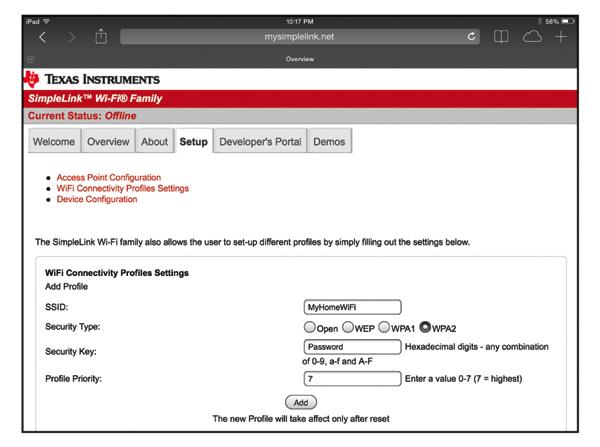Select the WPA1 security type radio
Viewport: 600px width, 447px height.
coord(384,327)
